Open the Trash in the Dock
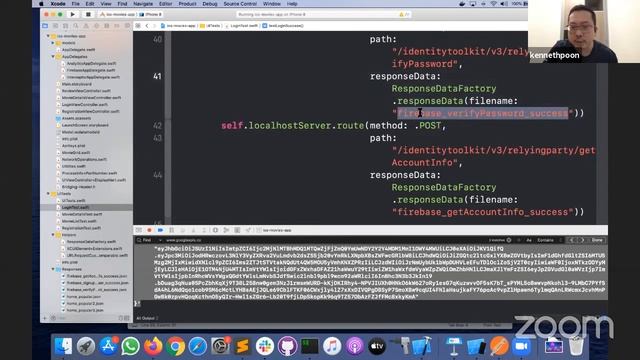 (x=576, y=347)
